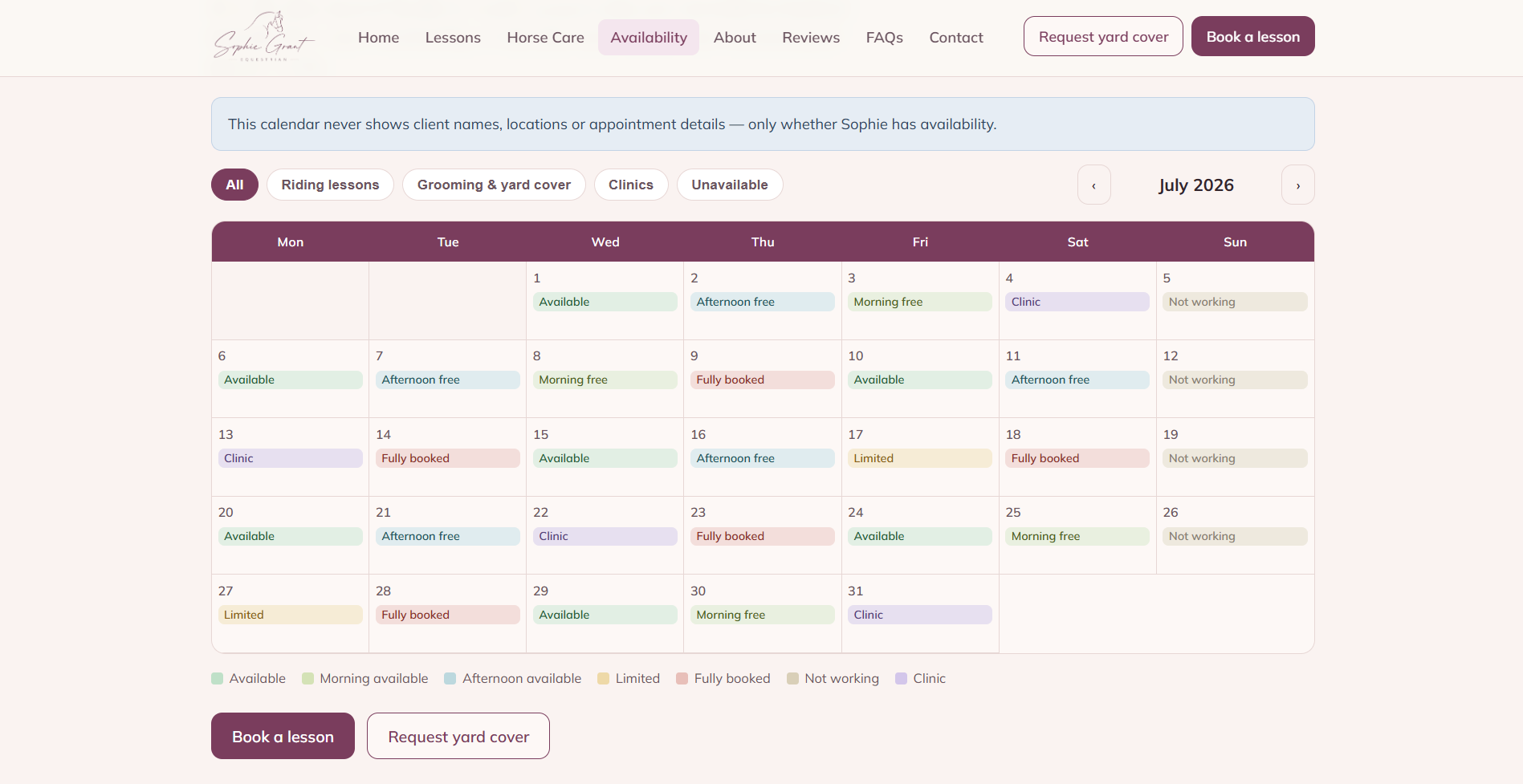Click bottom Request yard cover button
1523x784 pixels.
(458, 736)
